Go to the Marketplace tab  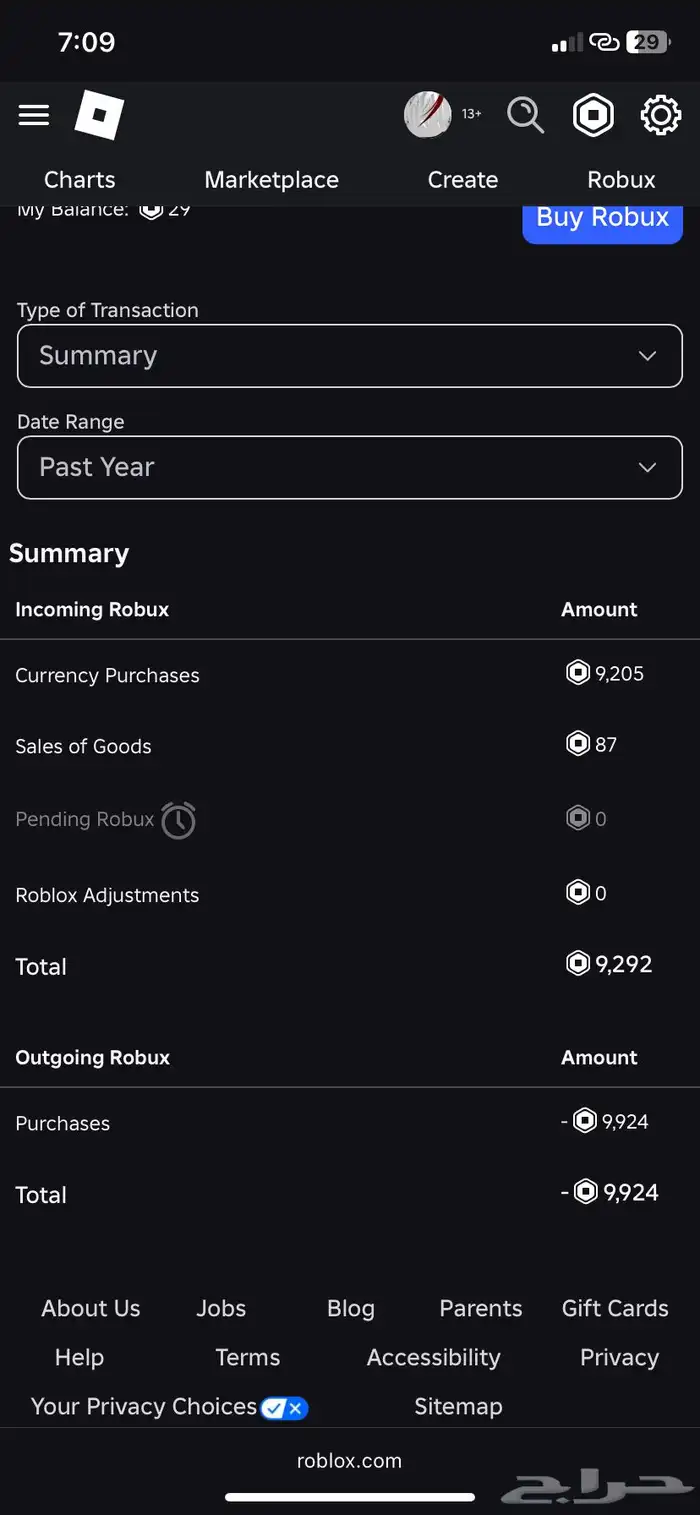271,180
